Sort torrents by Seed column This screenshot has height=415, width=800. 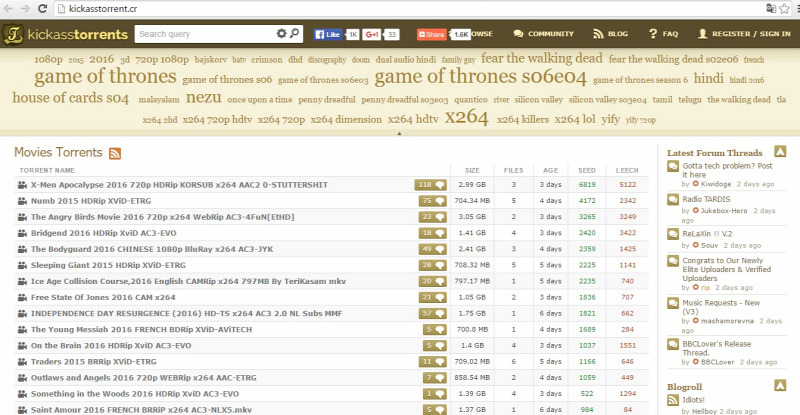click(587, 170)
